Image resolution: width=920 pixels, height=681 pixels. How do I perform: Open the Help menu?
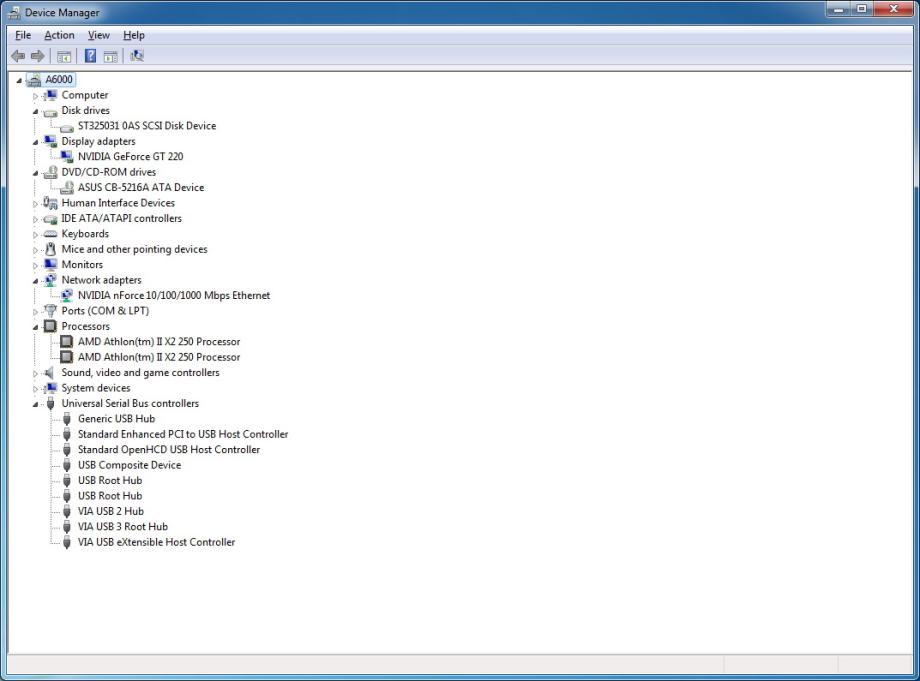pos(134,35)
